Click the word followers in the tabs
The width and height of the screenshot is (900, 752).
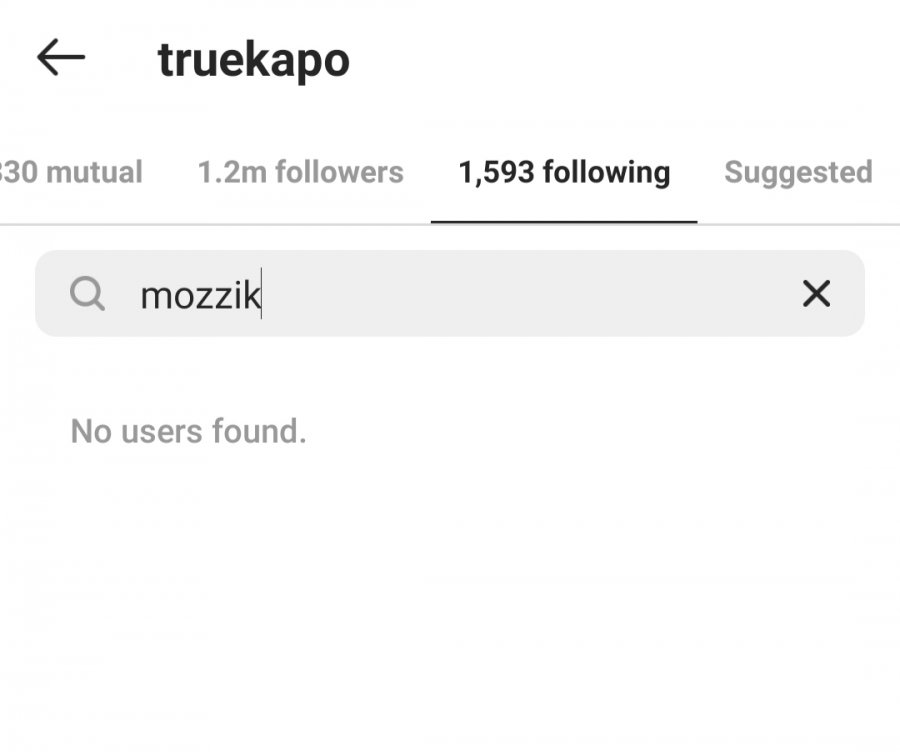[x=339, y=172]
